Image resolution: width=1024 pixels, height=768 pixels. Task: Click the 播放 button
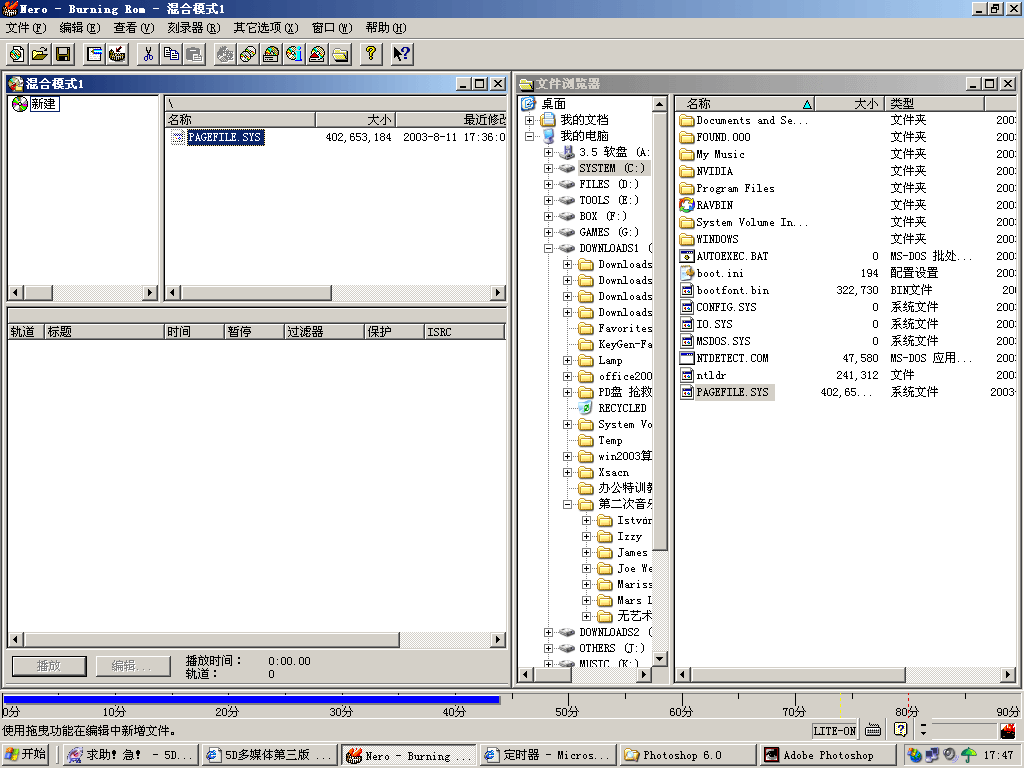[49, 666]
